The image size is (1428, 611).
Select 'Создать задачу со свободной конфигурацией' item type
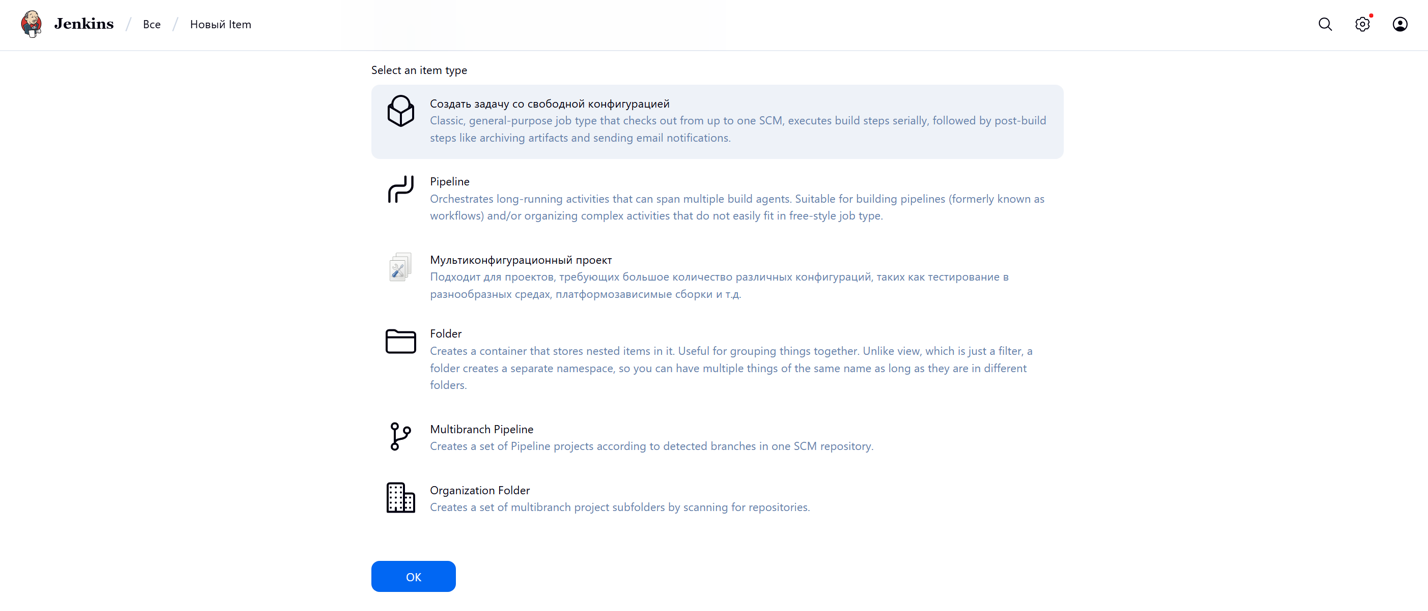click(549, 104)
